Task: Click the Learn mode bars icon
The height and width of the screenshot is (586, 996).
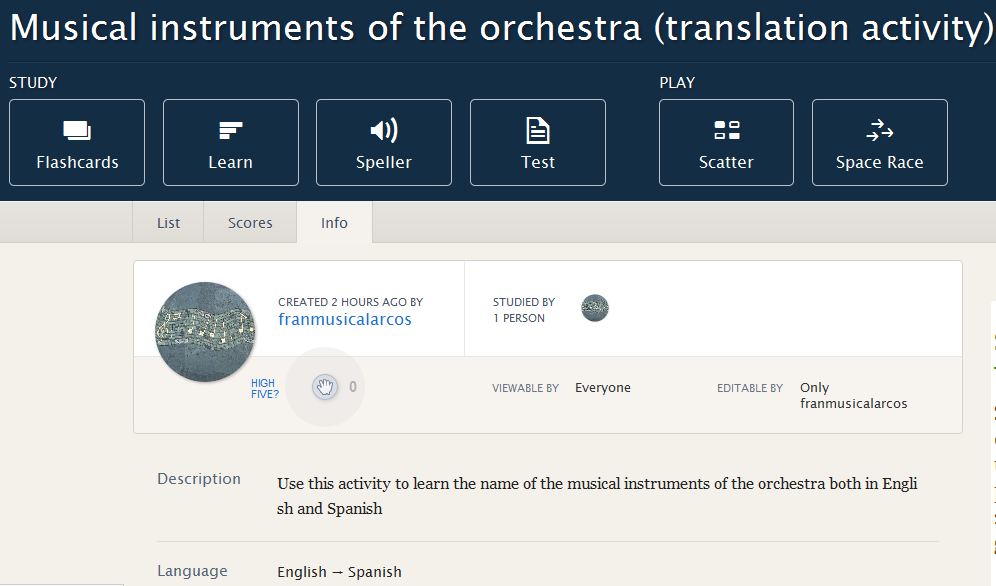Action: coord(230,131)
